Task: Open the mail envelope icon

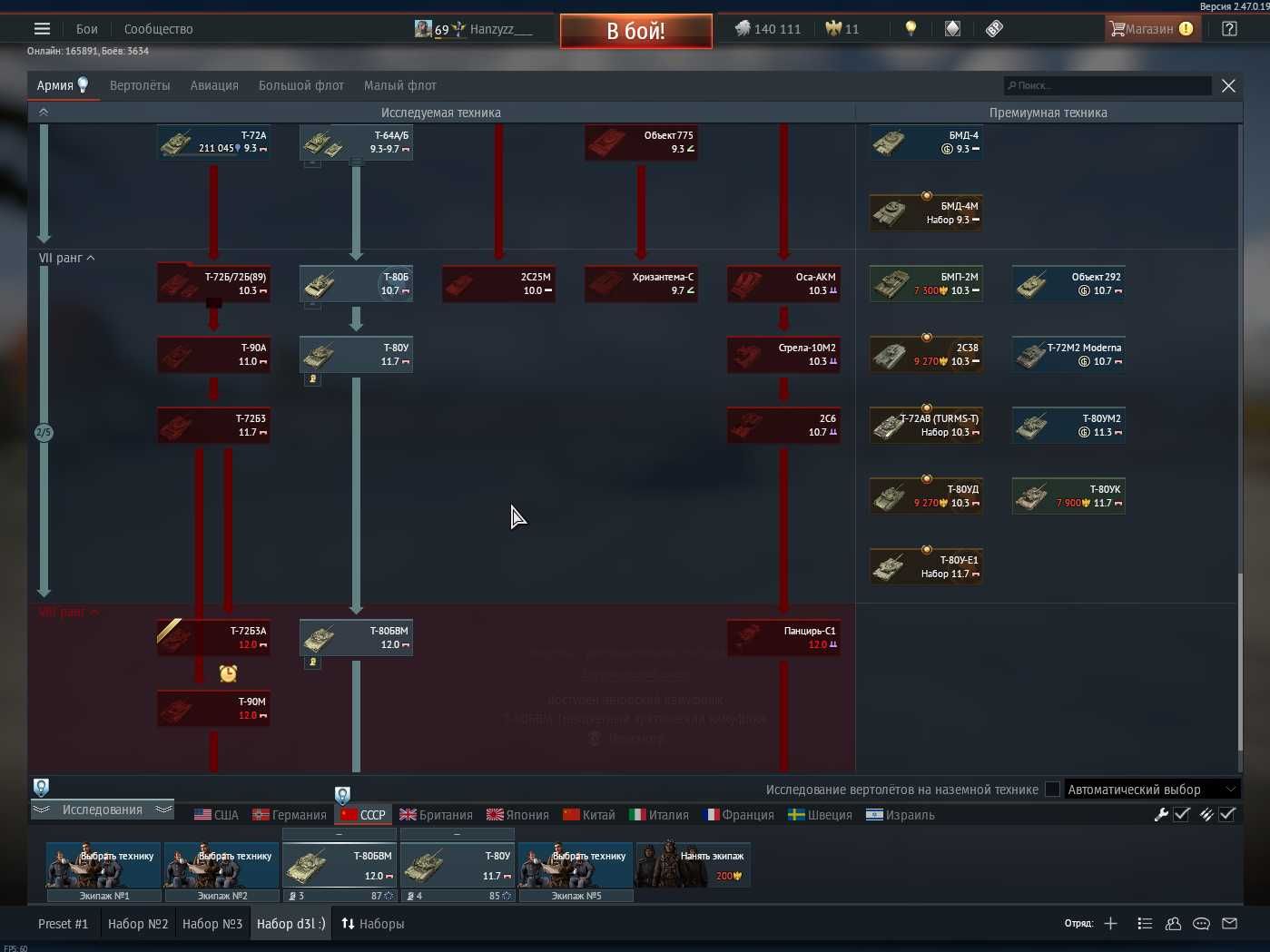Action: click(1229, 924)
